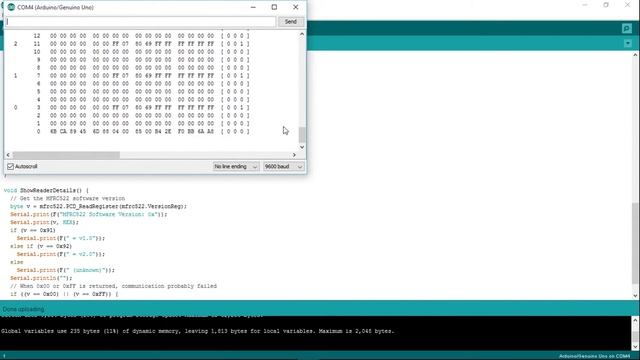Click serial monitor horizontal scroll right arrow

(x=294, y=155)
